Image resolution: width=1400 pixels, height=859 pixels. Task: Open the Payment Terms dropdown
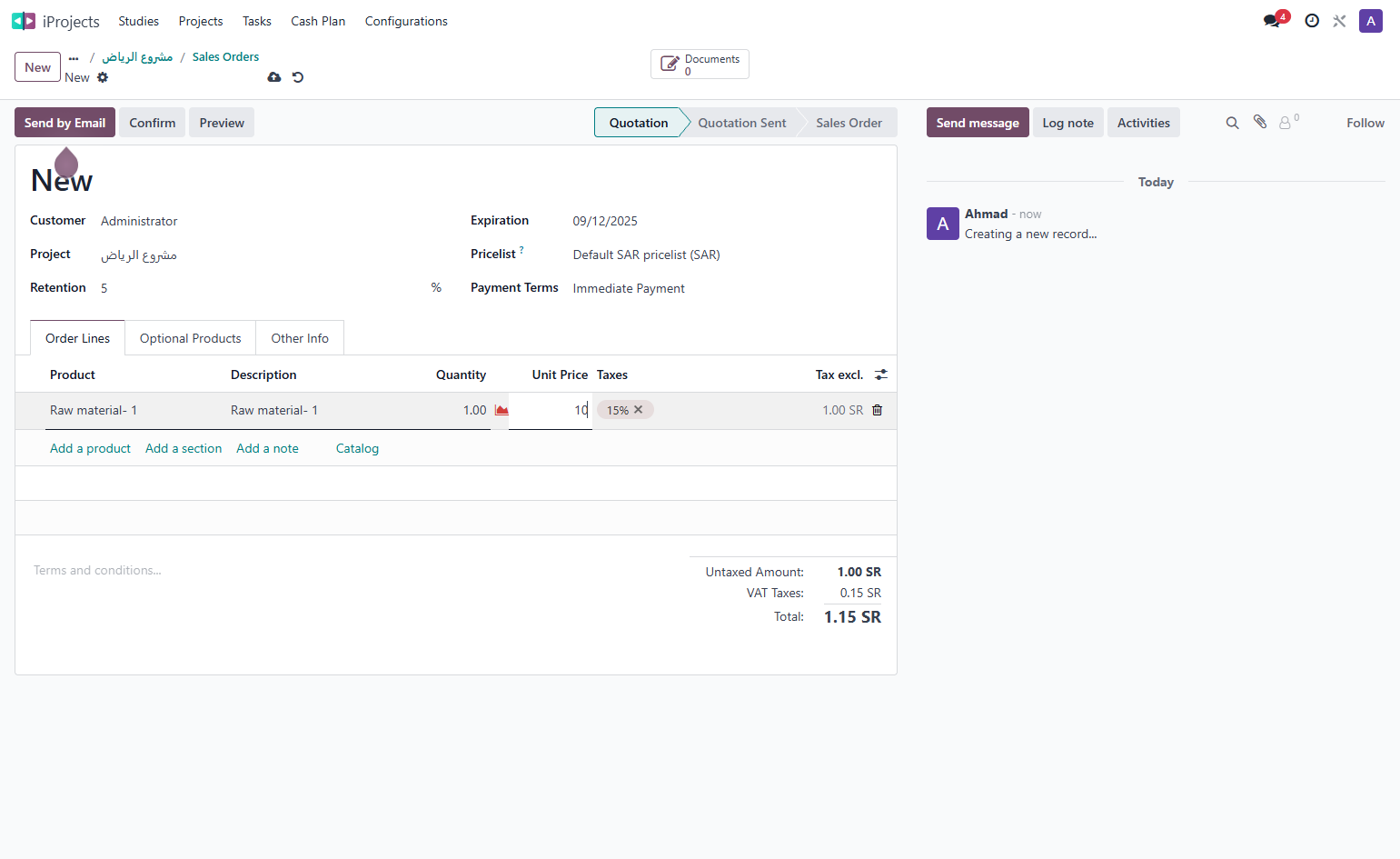pos(727,288)
